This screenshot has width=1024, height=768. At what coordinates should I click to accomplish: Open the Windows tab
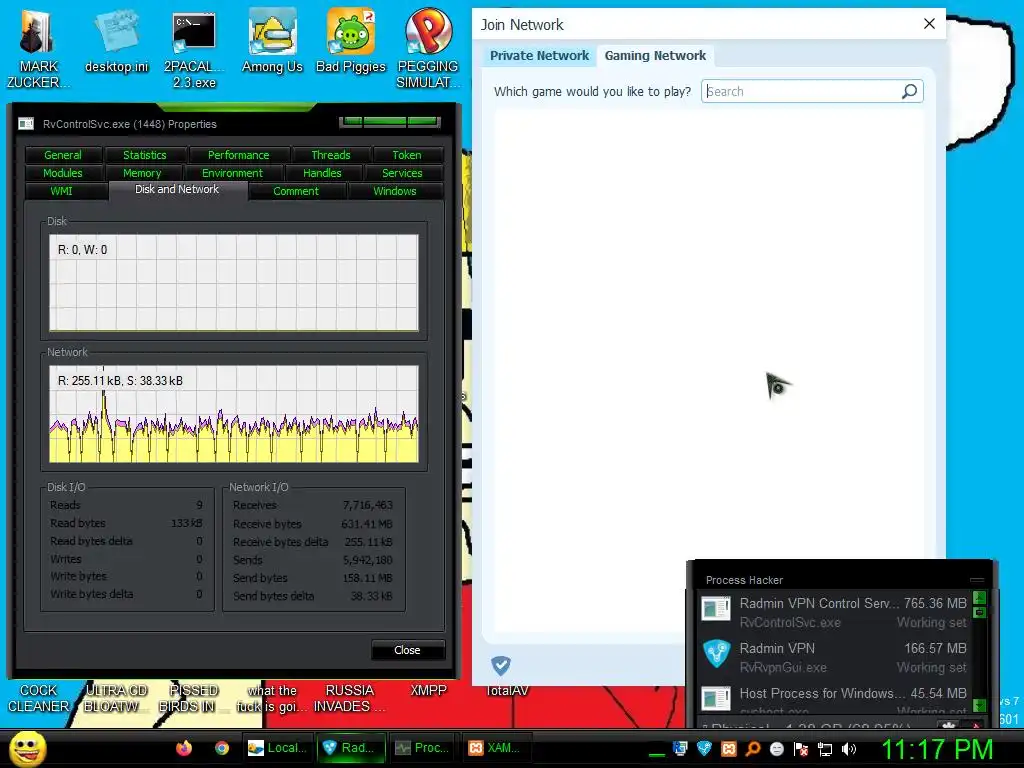395,191
